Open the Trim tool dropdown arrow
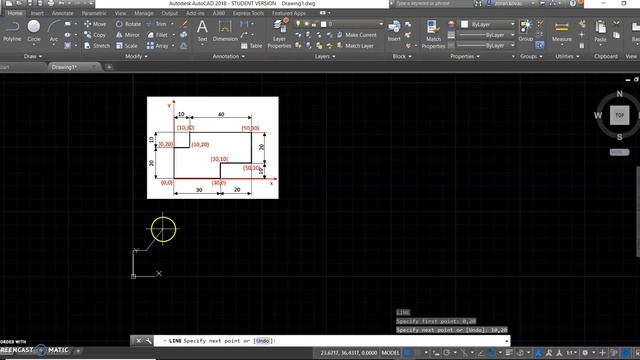 (172, 24)
